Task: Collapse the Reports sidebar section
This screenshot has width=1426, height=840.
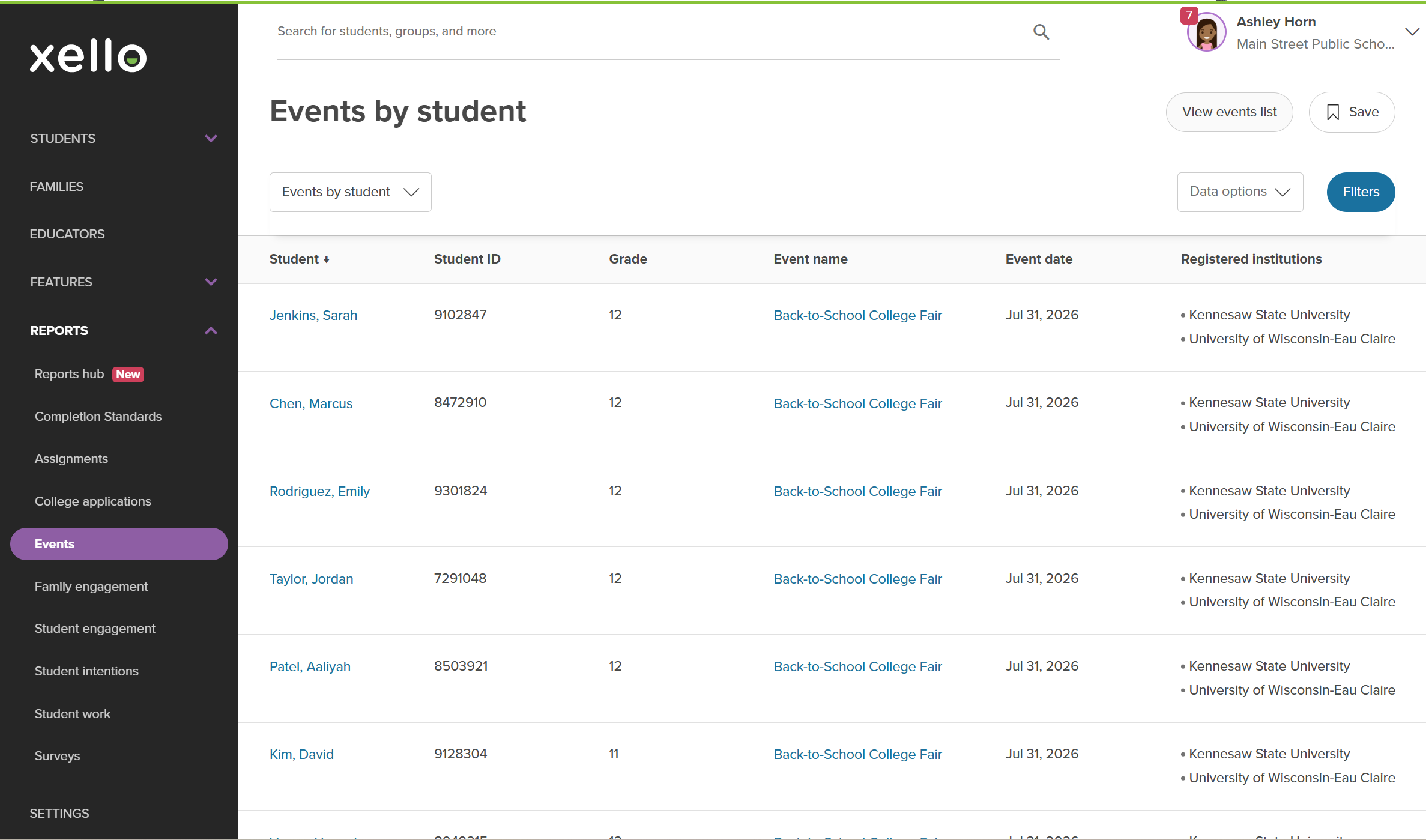Action: 211,331
